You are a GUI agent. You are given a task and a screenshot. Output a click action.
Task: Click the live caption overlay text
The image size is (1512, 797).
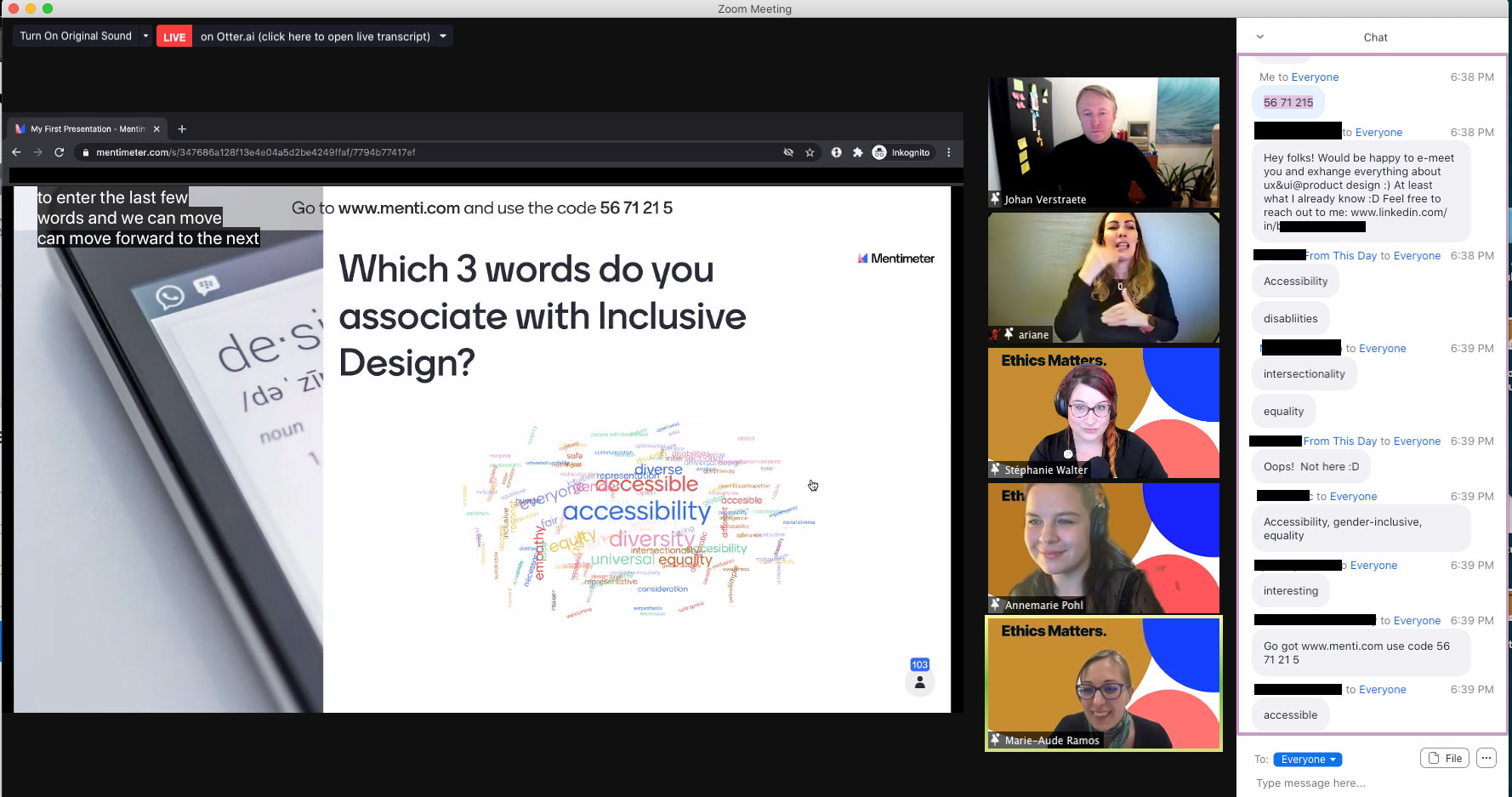pos(148,218)
